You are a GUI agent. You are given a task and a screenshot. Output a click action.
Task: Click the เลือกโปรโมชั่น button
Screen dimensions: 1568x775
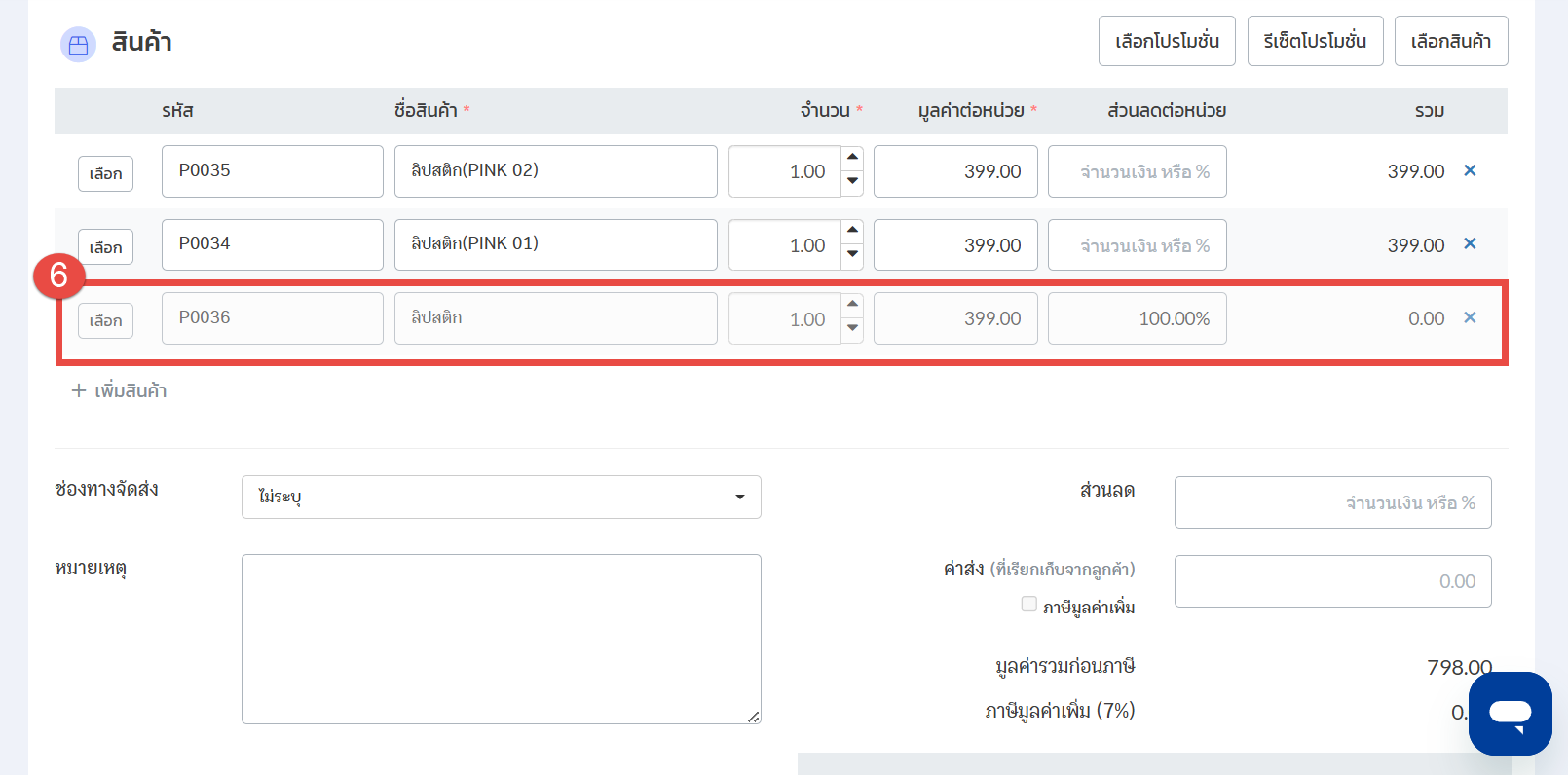coord(1167,41)
